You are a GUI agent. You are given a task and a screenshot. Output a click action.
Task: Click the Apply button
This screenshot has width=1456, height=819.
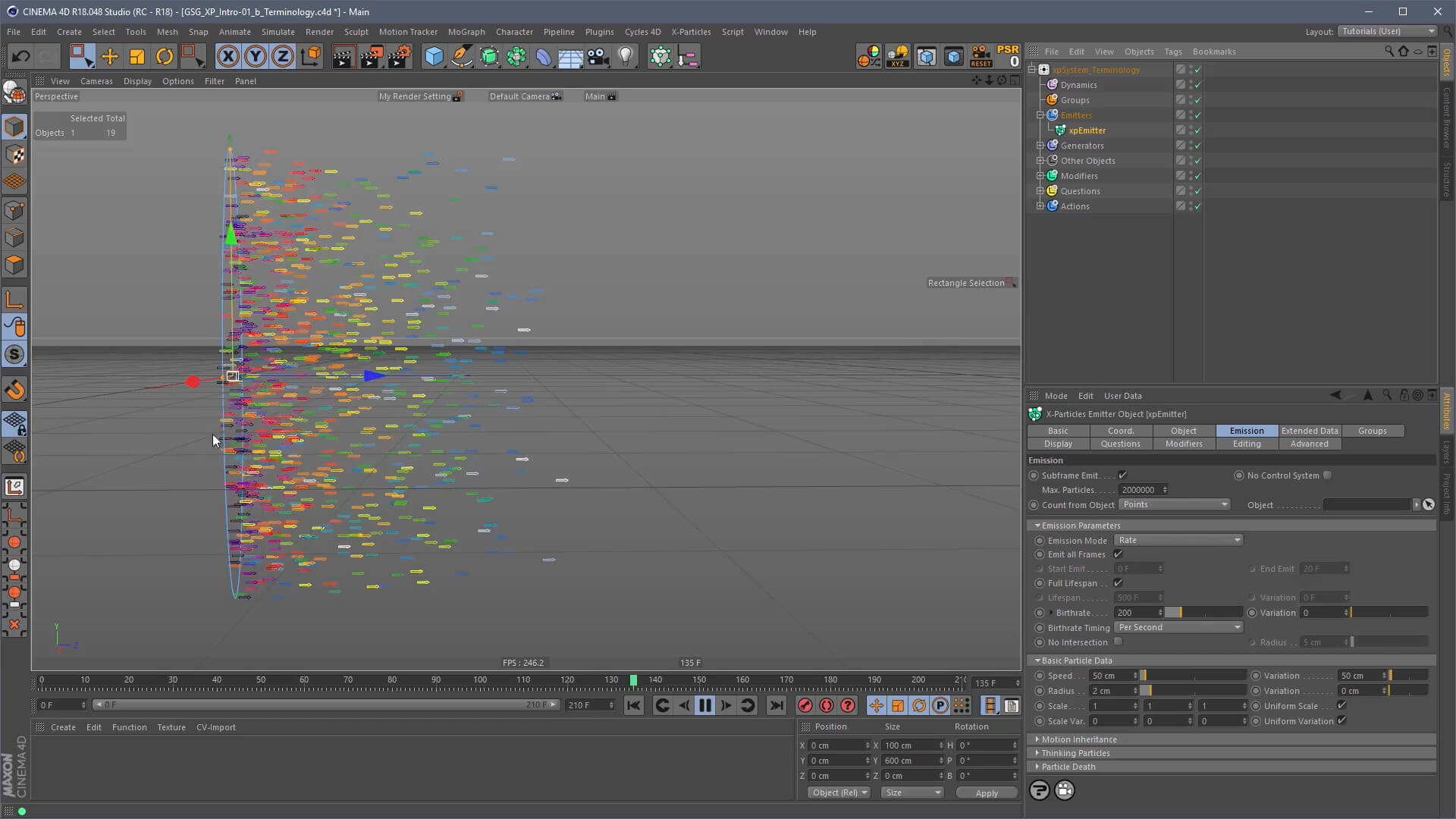pos(986,793)
